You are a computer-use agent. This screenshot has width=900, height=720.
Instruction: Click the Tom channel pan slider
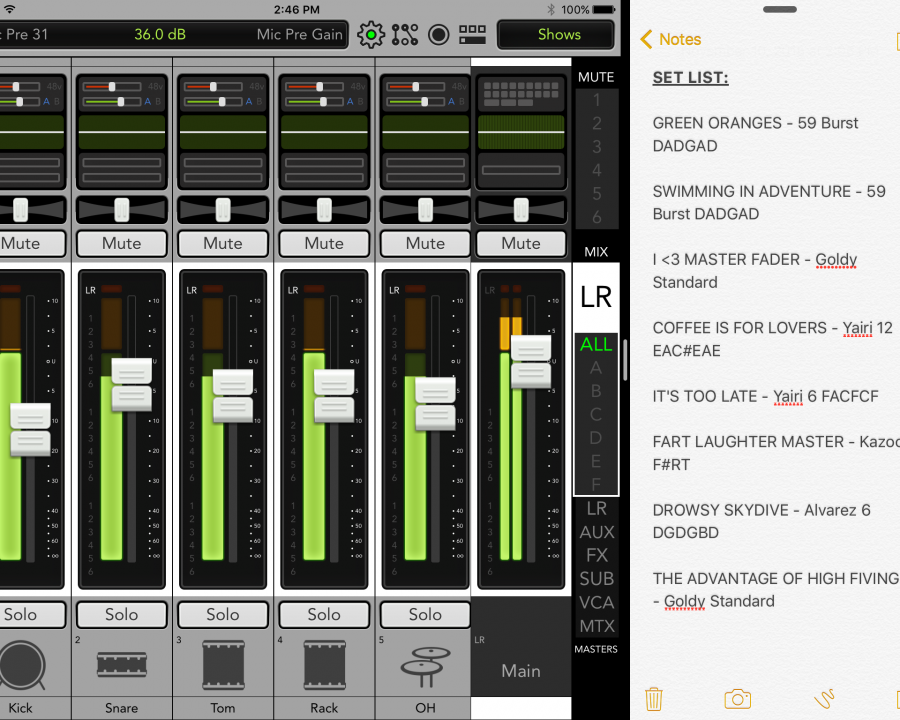[x=223, y=209]
